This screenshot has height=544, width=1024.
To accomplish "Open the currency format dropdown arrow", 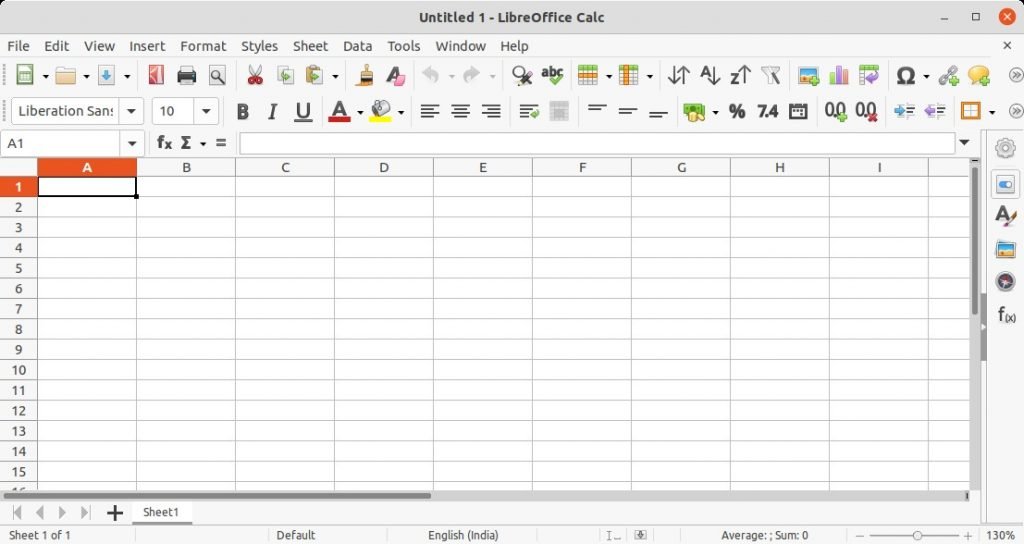I will pyautogui.click(x=715, y=112).
